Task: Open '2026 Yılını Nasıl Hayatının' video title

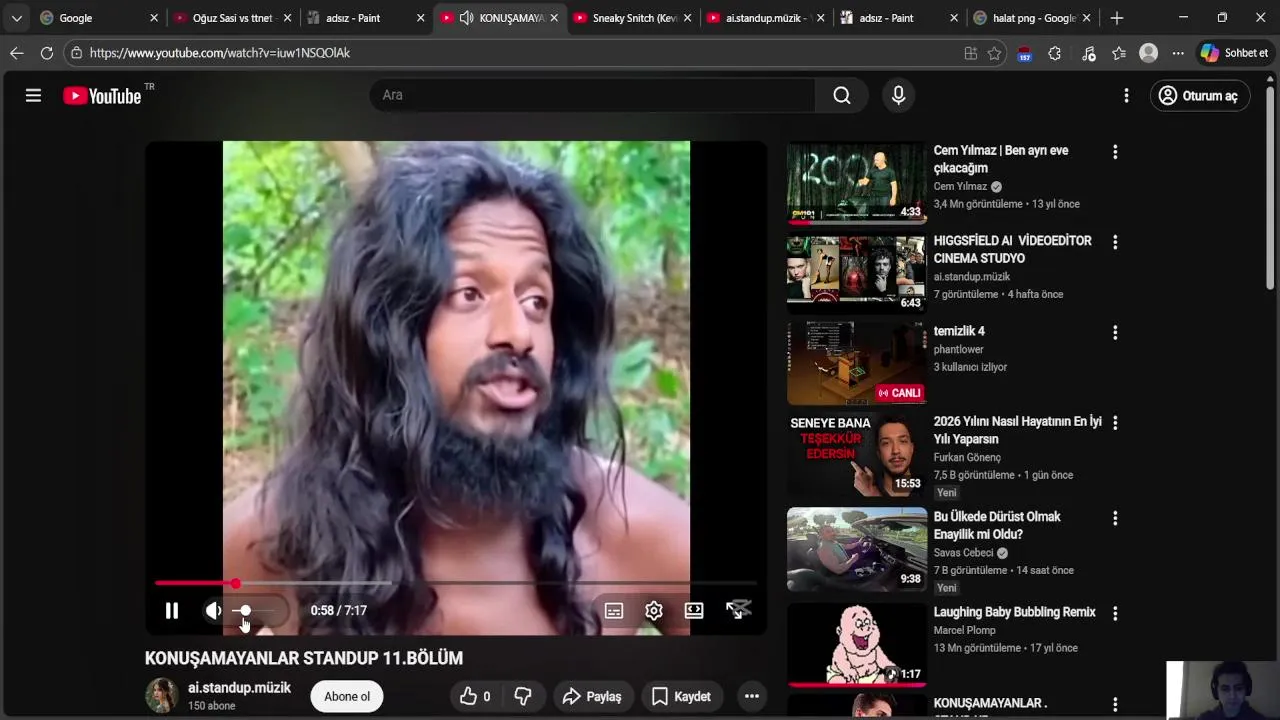Action: click(1017, 430)
